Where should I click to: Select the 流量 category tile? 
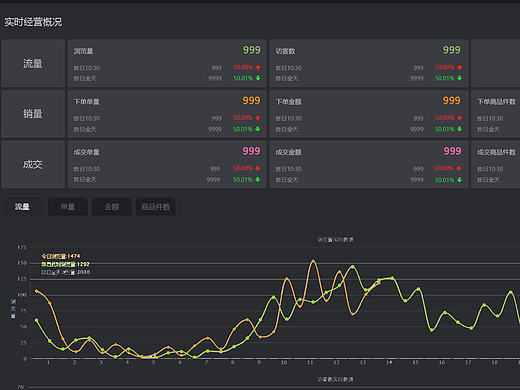(x=33, y=63)
